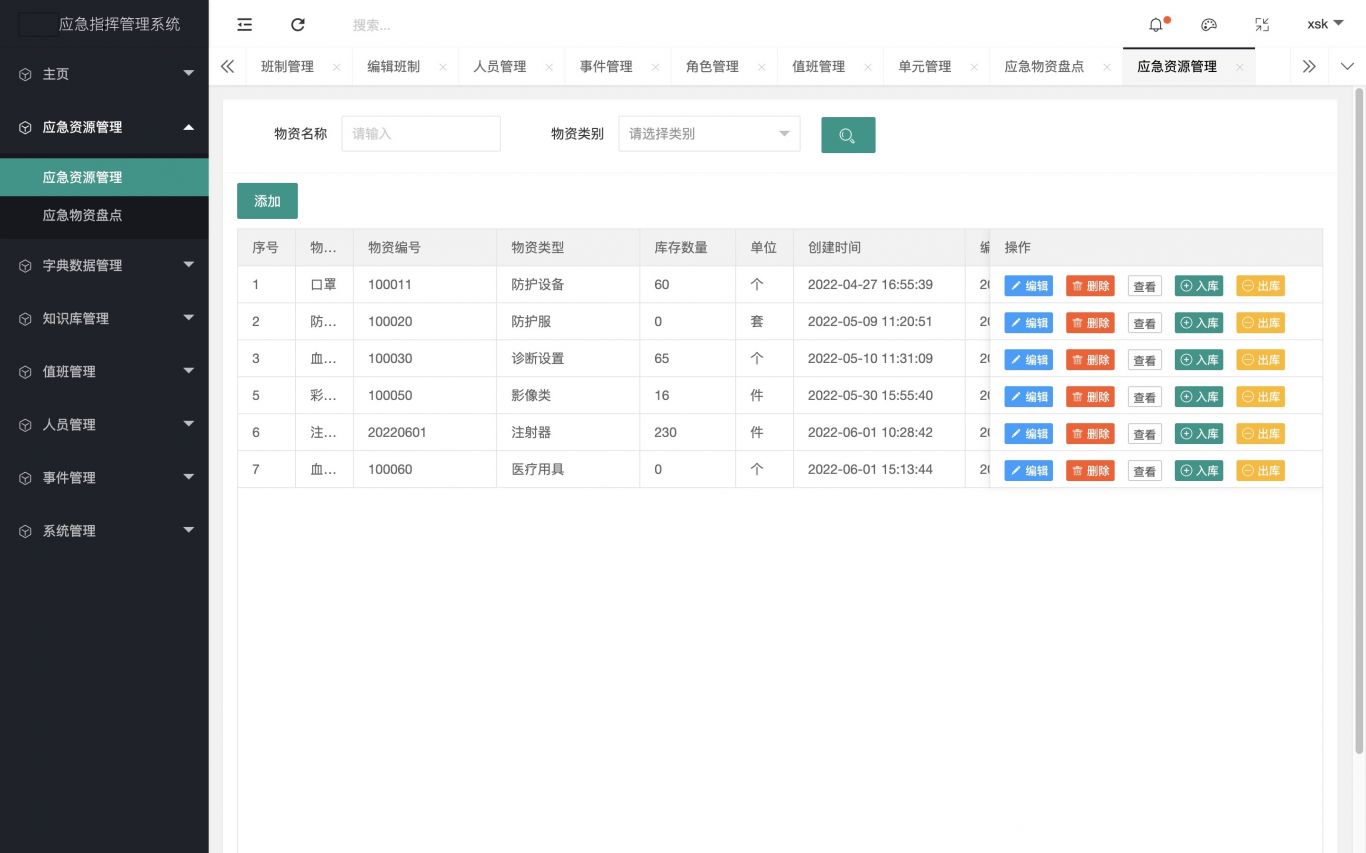Click the refresh icon in top bar

(297, 25)
